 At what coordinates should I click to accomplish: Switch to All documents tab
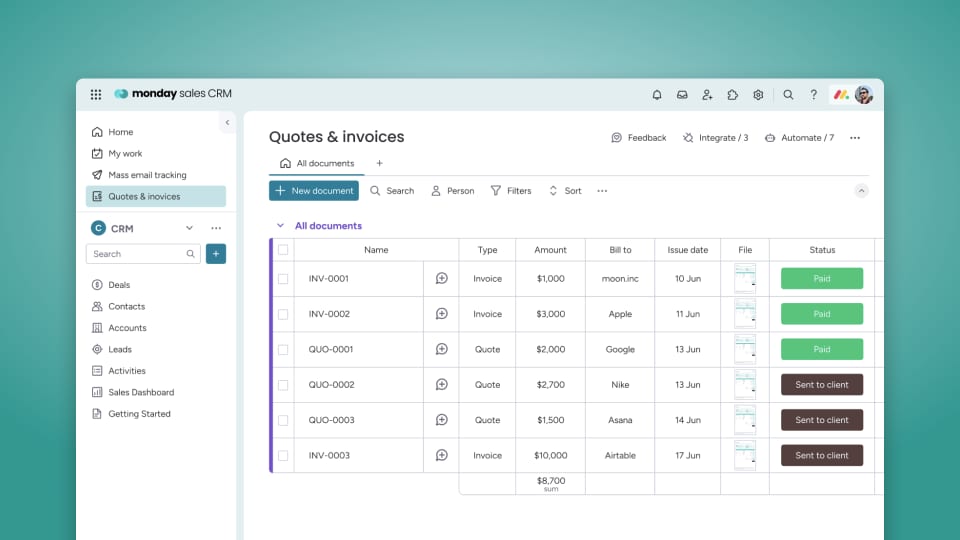coord(317,163)
